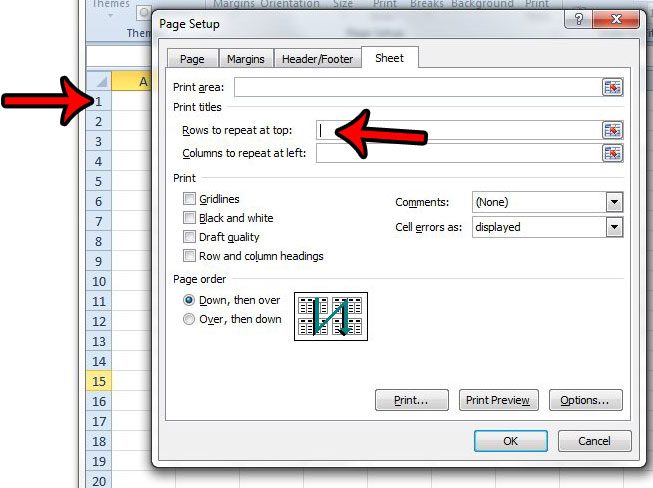Click the Print area input field

tap(418, 87)
